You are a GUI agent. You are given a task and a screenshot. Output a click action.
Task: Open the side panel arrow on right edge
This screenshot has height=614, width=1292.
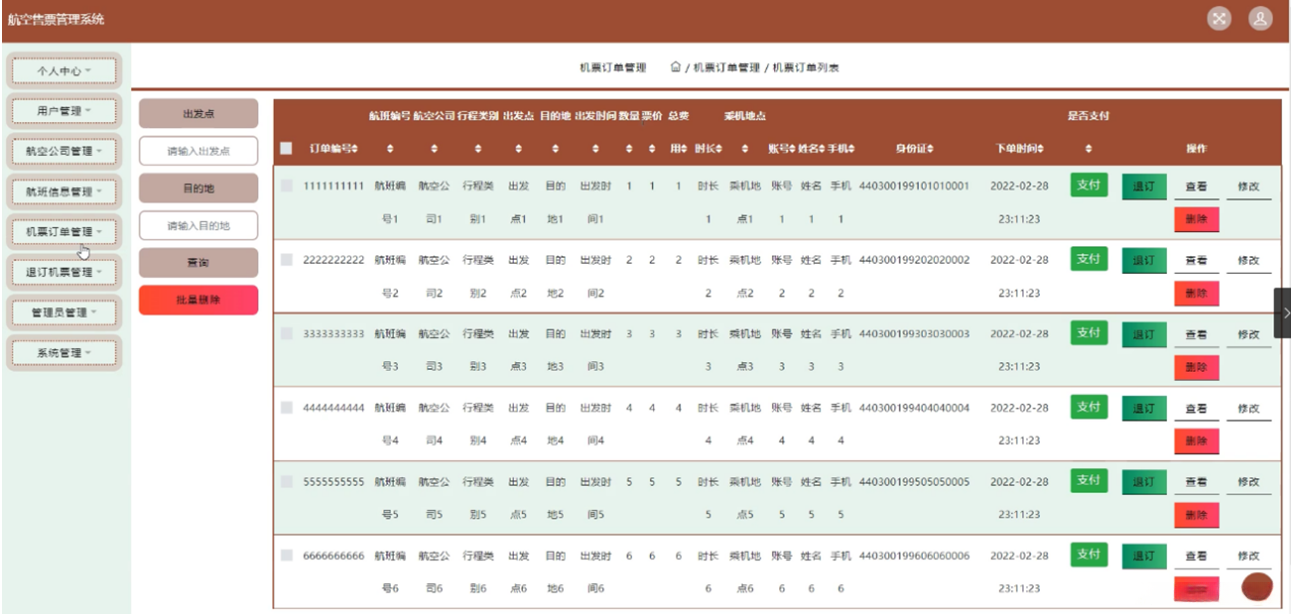pos(1283,313)
